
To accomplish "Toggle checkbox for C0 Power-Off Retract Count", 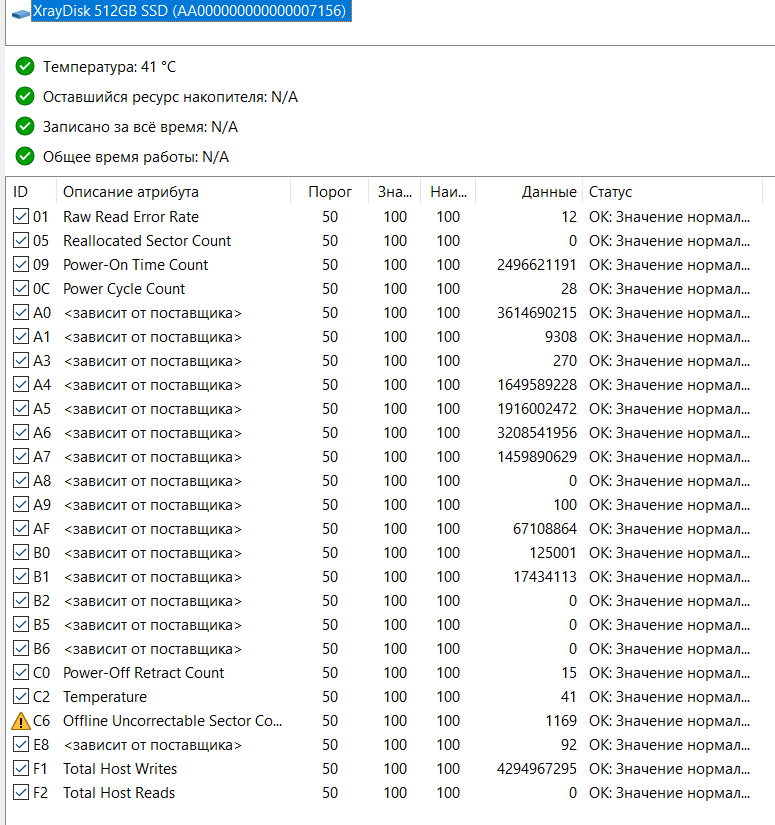I will click(x=21, y=672).
